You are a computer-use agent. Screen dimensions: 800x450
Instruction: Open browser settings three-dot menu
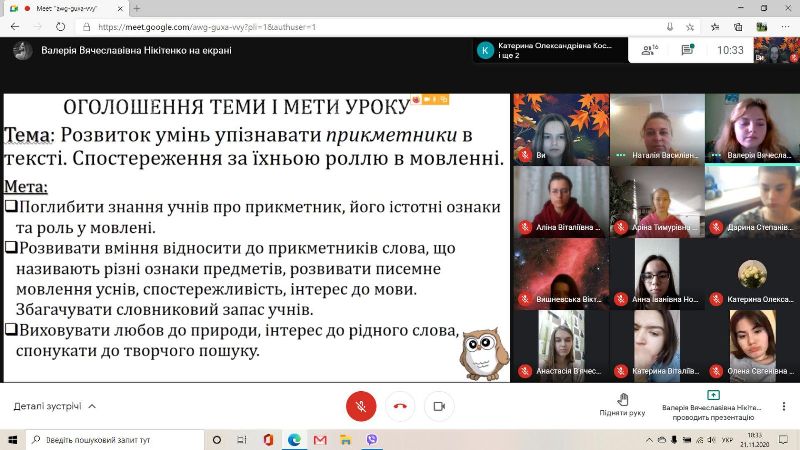point(785,27)
